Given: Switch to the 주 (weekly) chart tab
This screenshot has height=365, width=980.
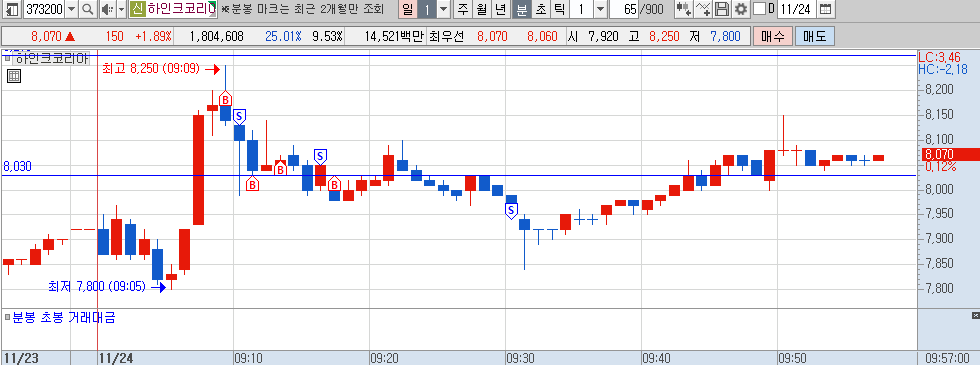Looking at the screenshot, I should (462, 9).
